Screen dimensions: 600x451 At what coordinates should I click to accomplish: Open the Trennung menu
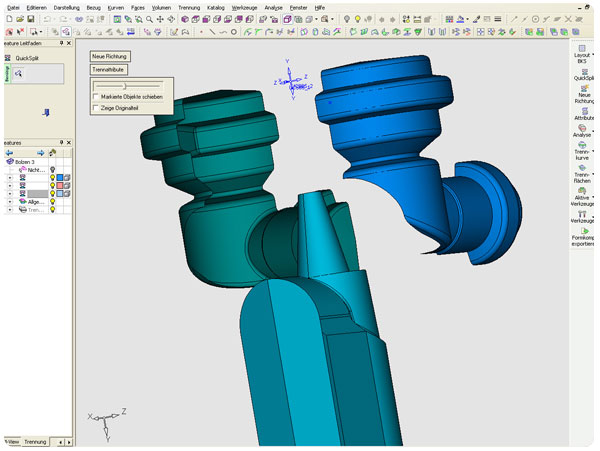[189, 7]
